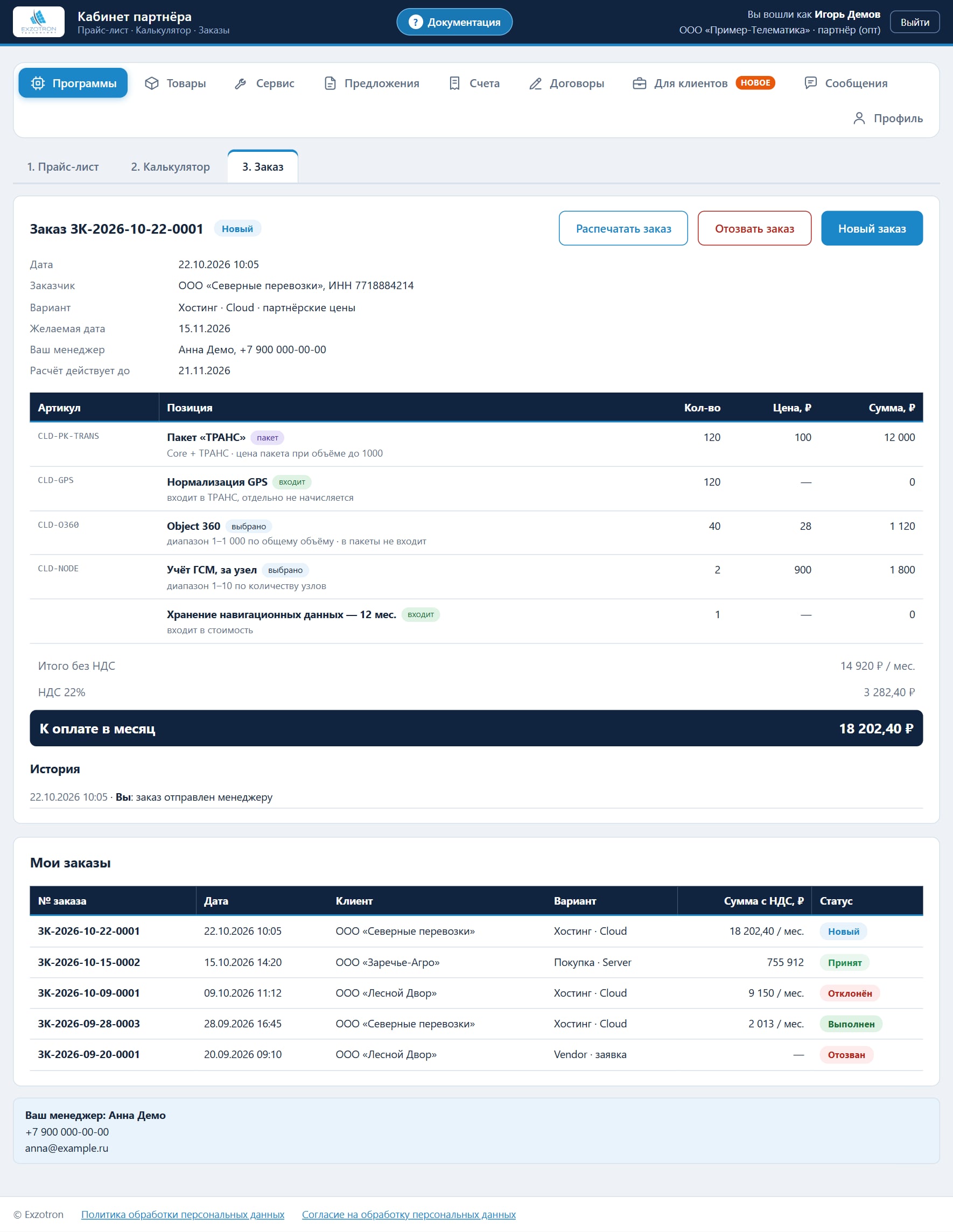953x1232 pixels.
Task: Click the Отозвать заказ button
Action: click(x=754, y=228)
